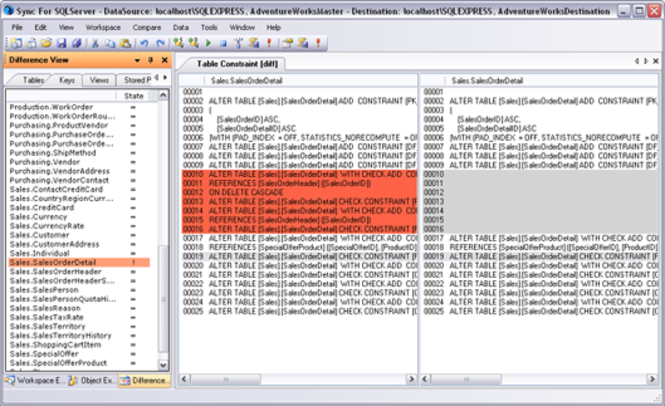Select Sales.SpecialOffer in the object list
Image resolution: width=665 pixels, height=406 pixels.
[44, 354]
